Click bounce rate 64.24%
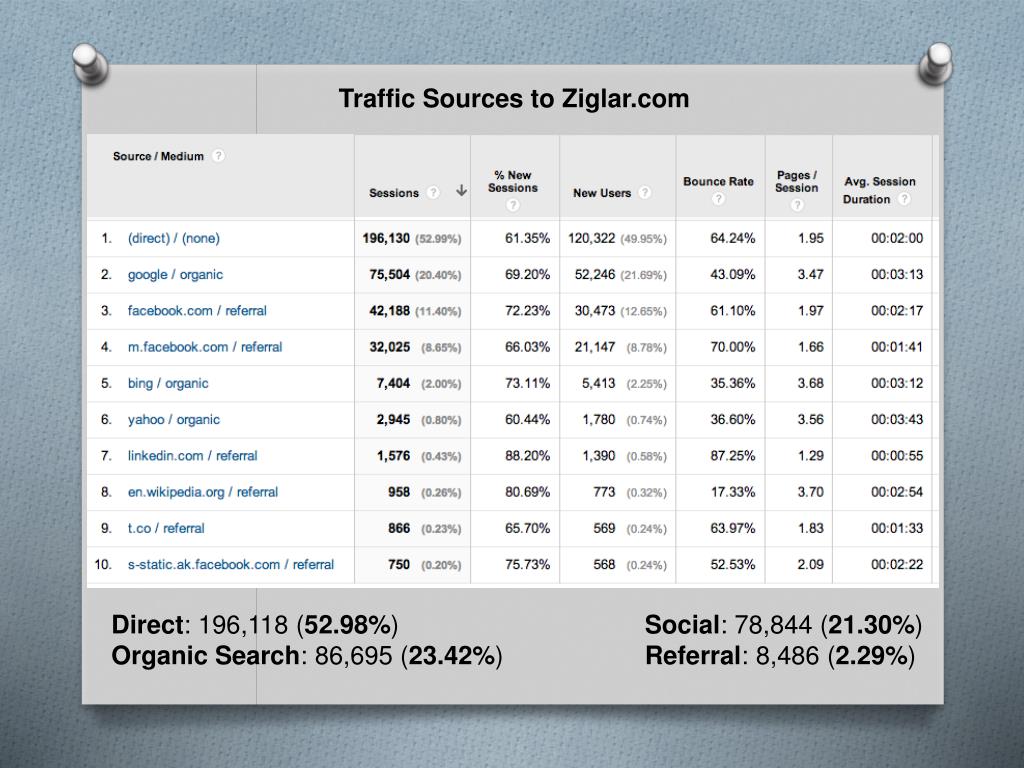1024x768 pixels. coord(733,238)
